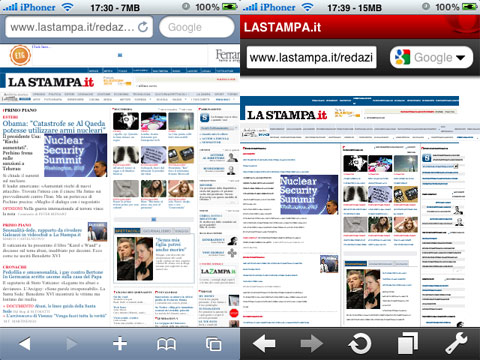The image size is (480, 360).
Task: Open chest X-ray thumbnail in Opera Mini page
Action: 355,194
